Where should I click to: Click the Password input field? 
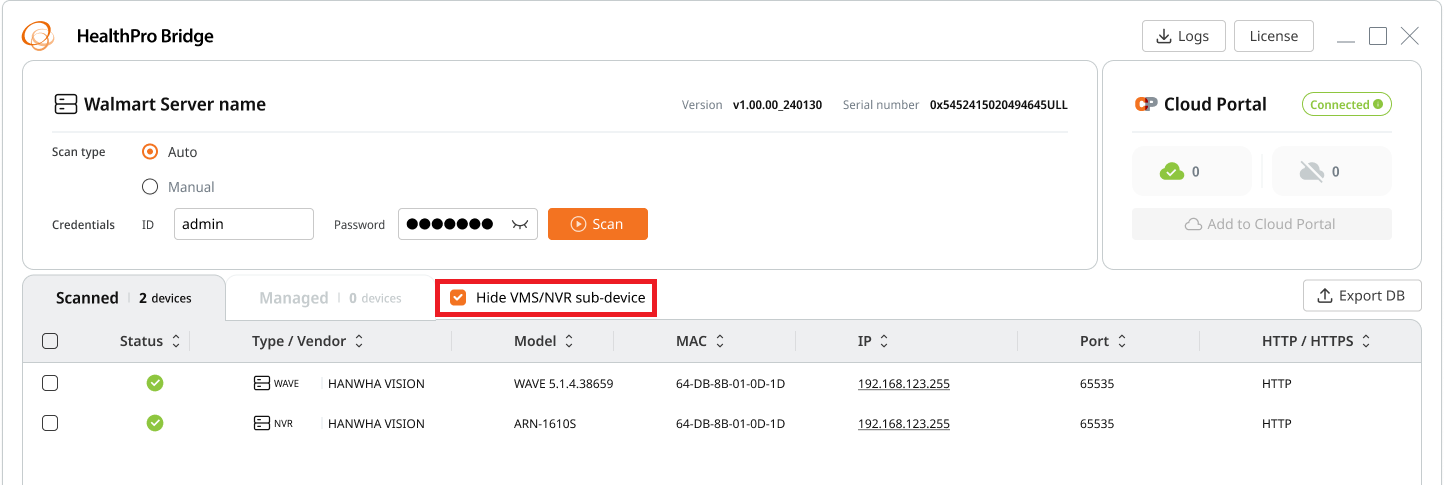[468, 224]
